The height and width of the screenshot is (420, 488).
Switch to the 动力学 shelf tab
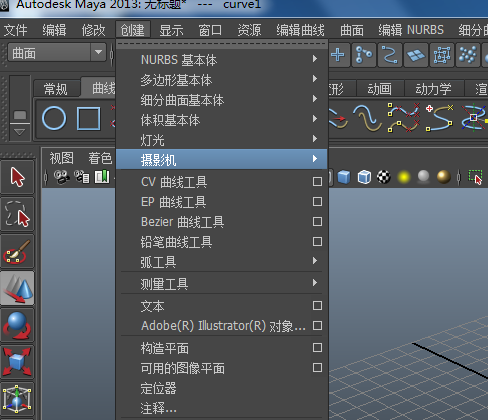pos(434,89)
